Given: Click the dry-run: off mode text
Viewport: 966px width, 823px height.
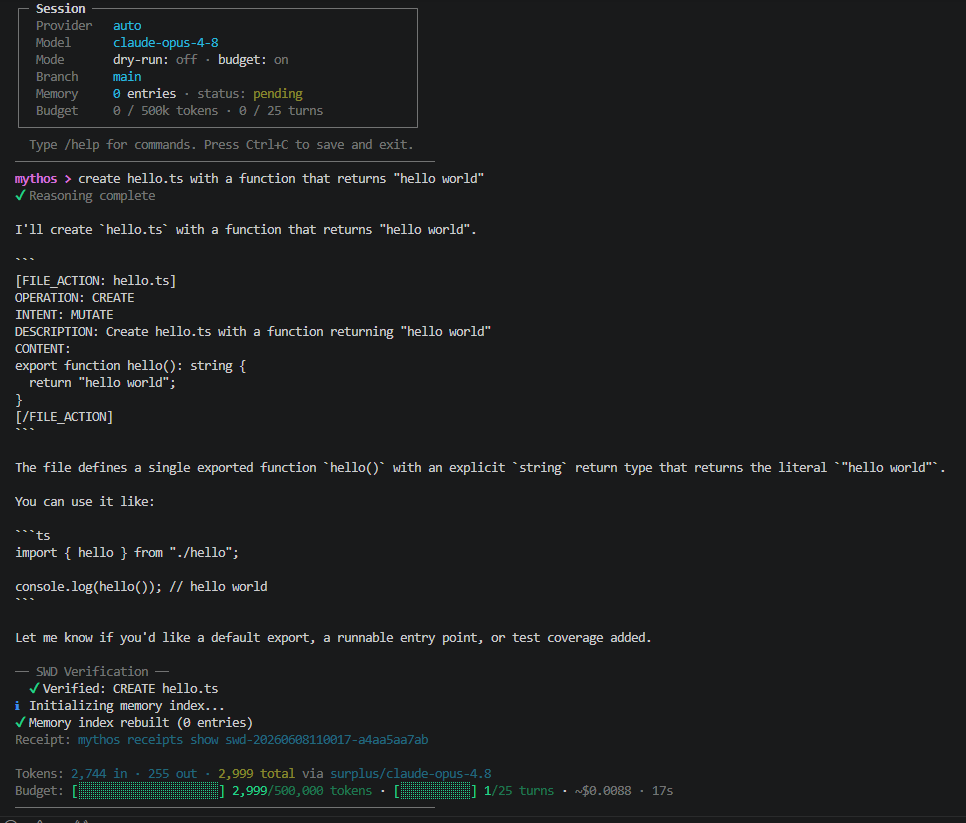Looking at the screenshot, I should tap(155, 60).
